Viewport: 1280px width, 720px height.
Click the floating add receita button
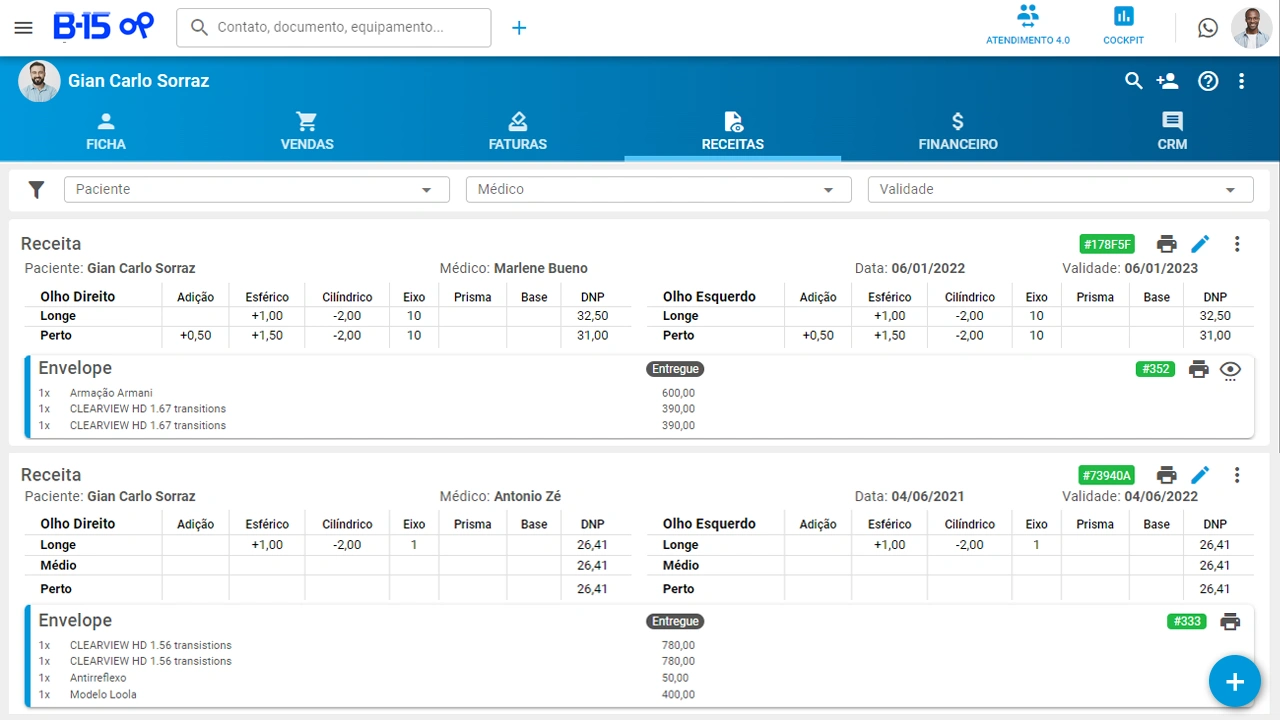point(1234,682)
